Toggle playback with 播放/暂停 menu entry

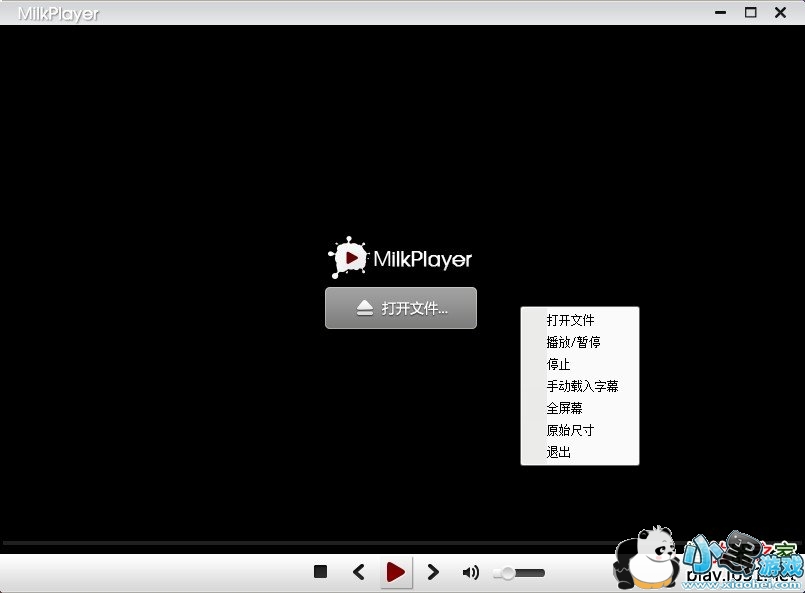click(x=573, y=342)
